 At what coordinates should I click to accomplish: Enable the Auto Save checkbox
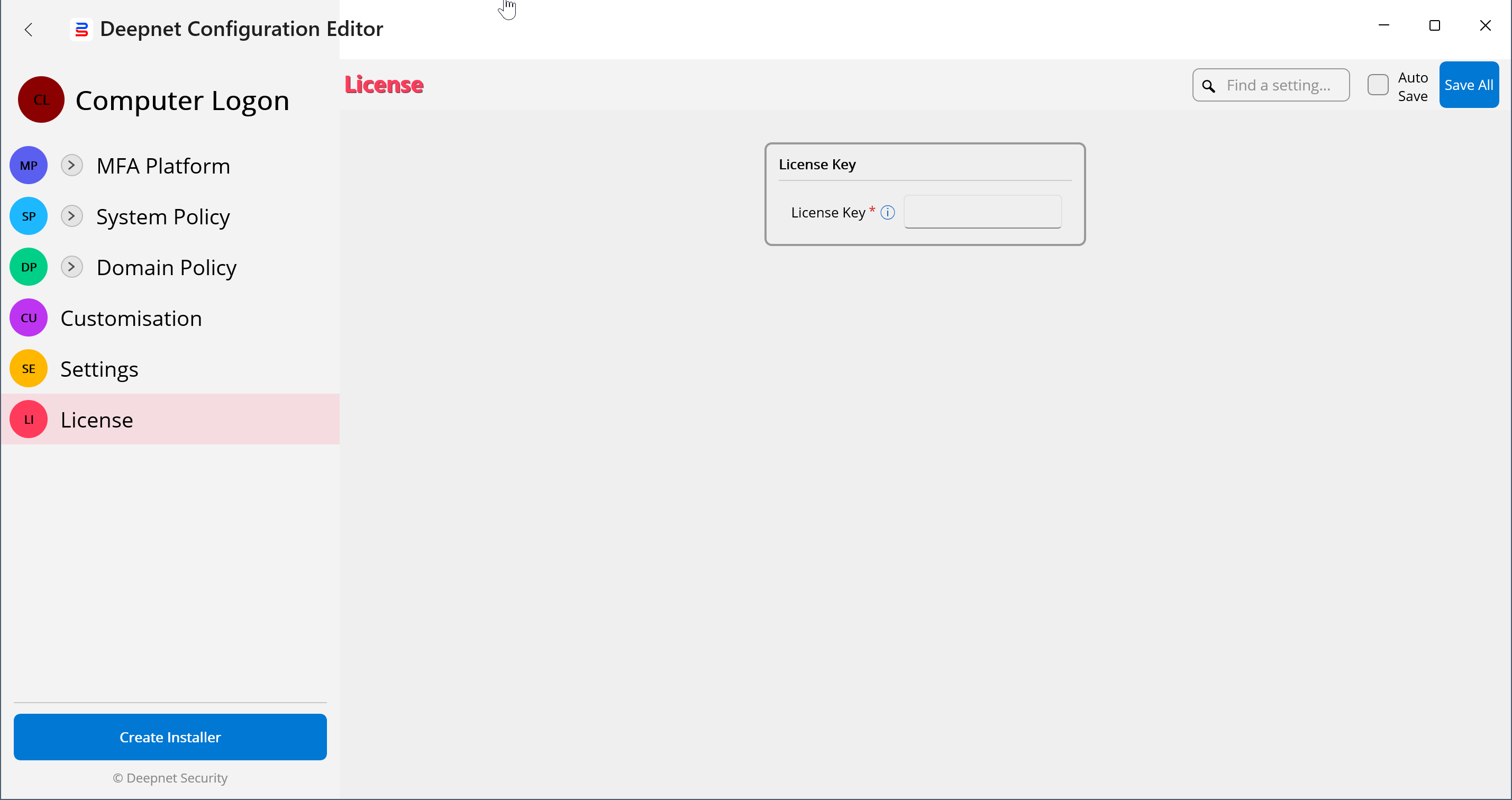1378,85
